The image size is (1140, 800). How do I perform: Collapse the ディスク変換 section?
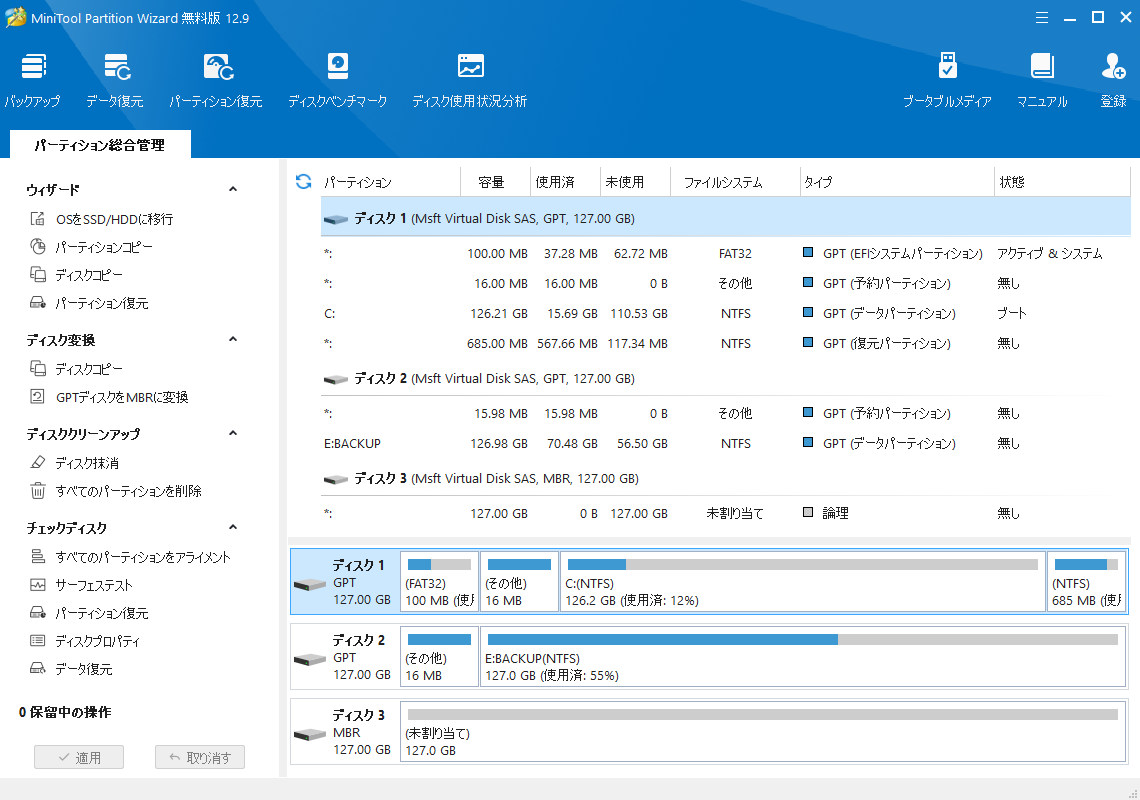click(233, 339)
